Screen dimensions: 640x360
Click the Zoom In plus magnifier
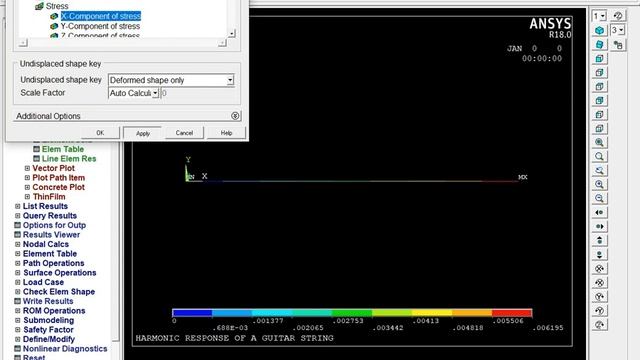[599, 184]
